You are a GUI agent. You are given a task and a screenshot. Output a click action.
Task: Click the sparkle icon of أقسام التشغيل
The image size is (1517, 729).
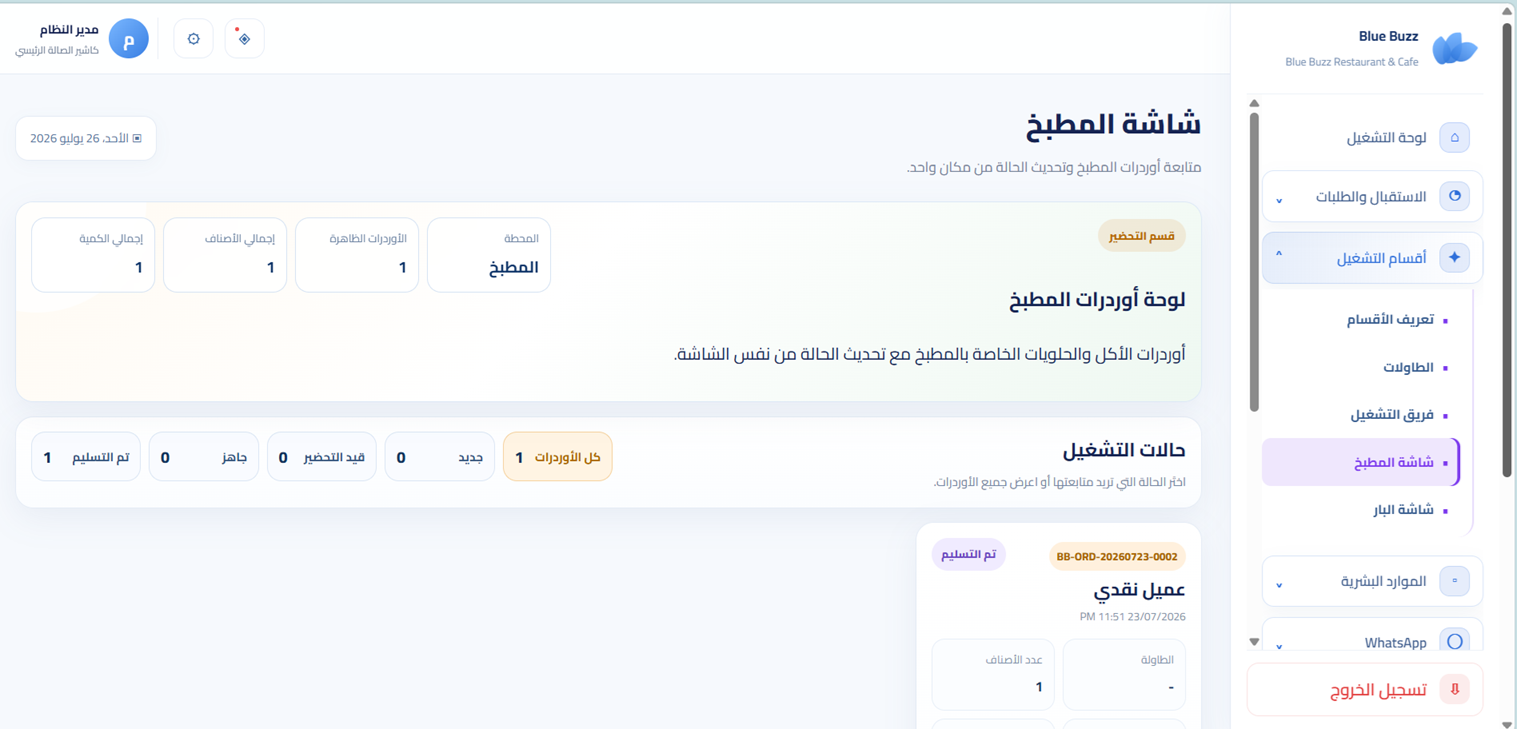(1454, 258)
